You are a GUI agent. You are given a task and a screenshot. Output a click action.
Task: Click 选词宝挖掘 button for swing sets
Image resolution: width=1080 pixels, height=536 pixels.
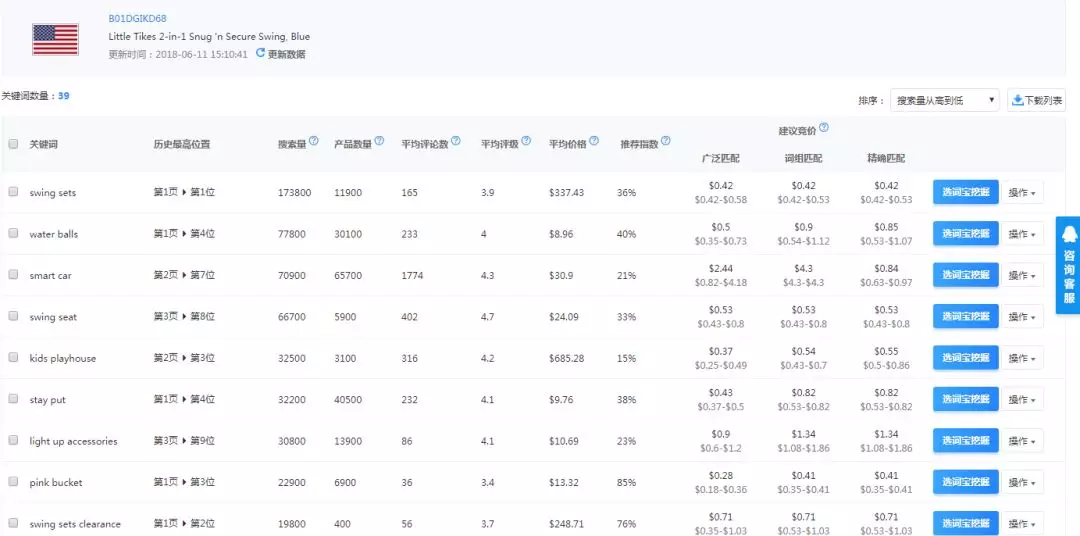click(x=966, y=192)
